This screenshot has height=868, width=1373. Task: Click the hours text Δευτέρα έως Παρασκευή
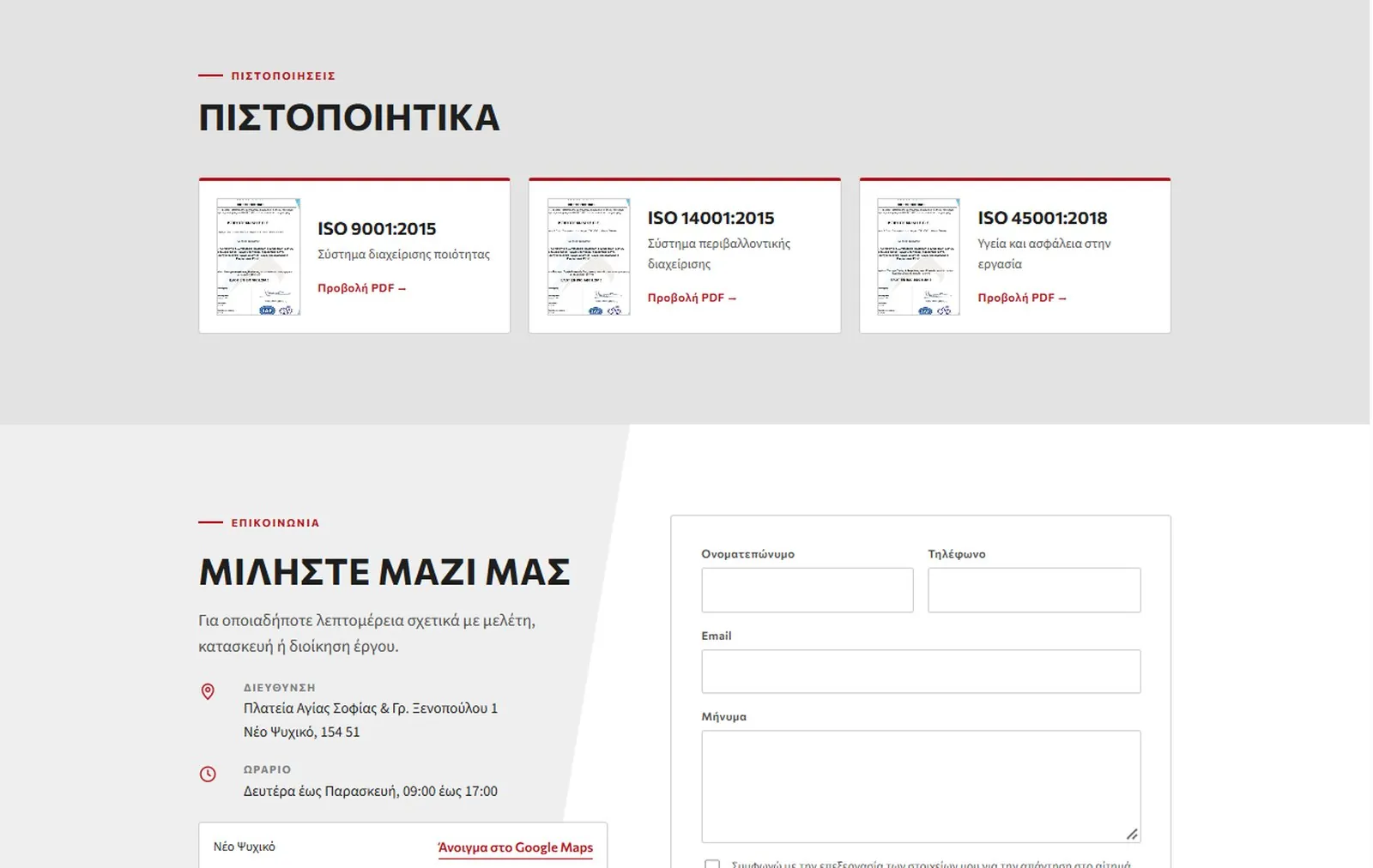pos(320,791)
